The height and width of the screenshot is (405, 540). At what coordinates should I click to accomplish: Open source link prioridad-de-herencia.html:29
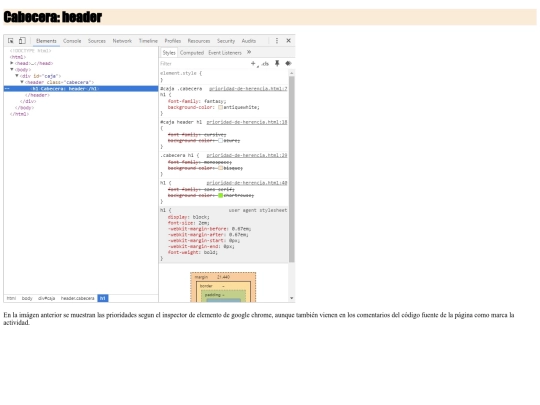click(247, 155)
